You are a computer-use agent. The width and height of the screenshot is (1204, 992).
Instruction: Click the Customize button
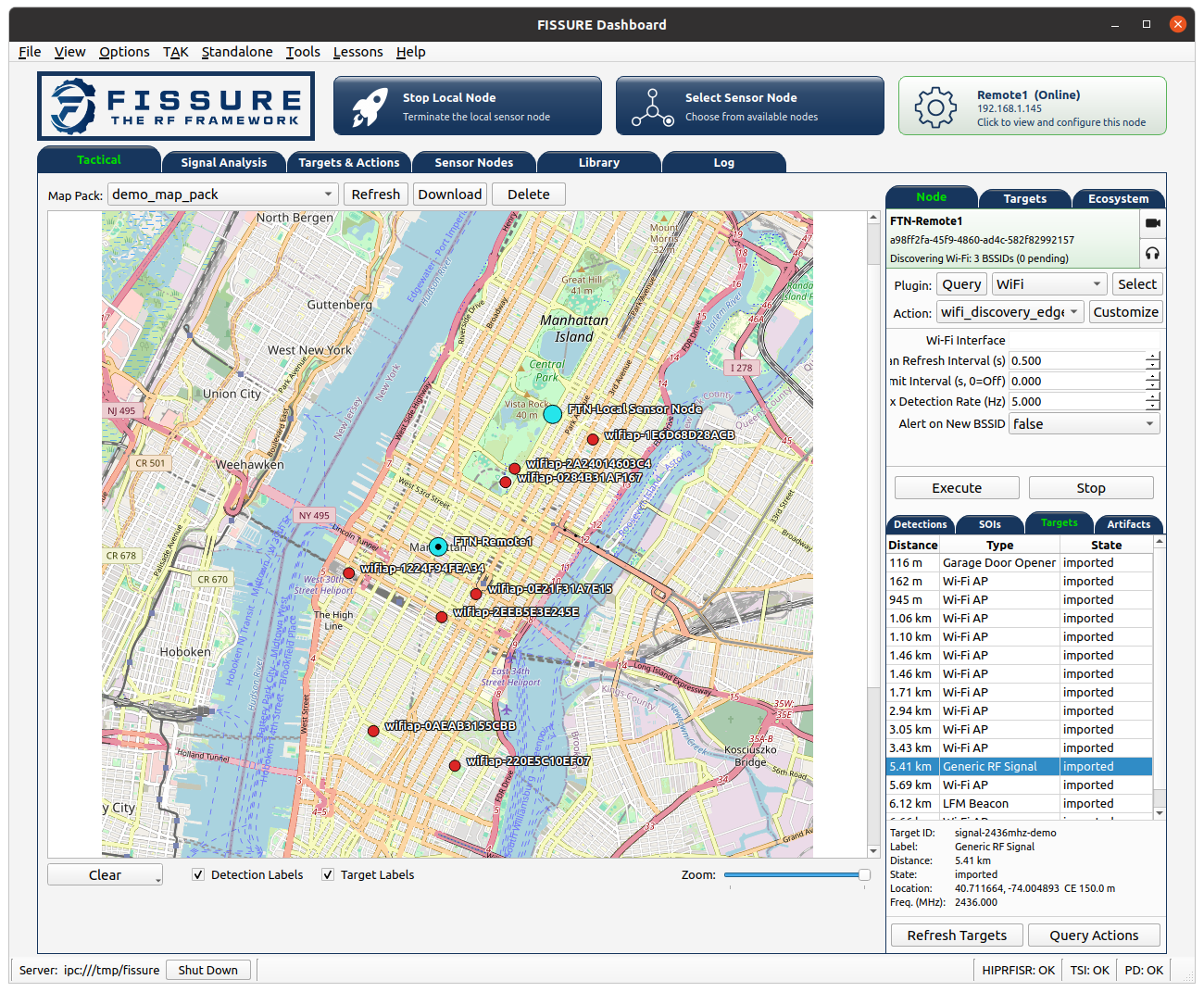click(1126, 312)
